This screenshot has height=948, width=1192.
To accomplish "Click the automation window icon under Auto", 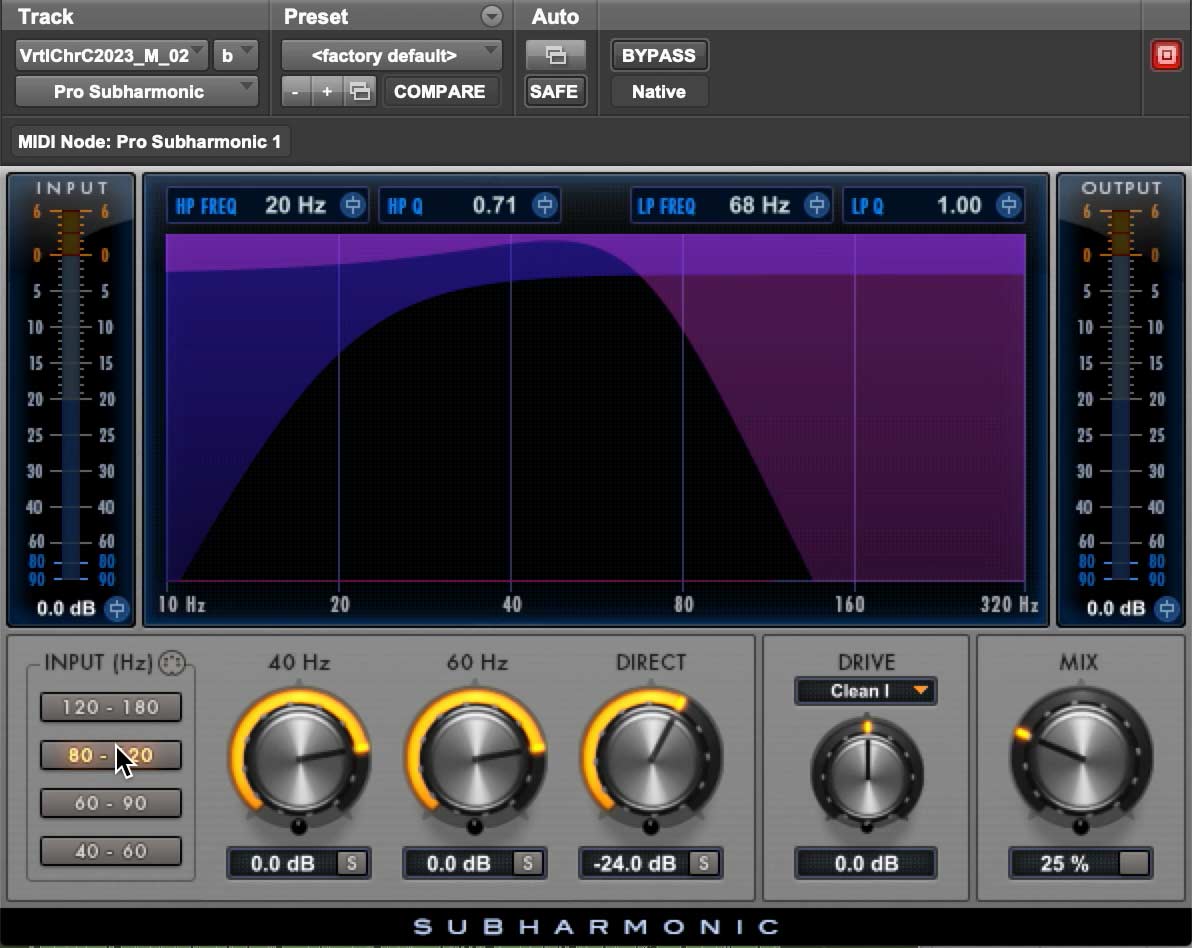I will coord(555,55).
